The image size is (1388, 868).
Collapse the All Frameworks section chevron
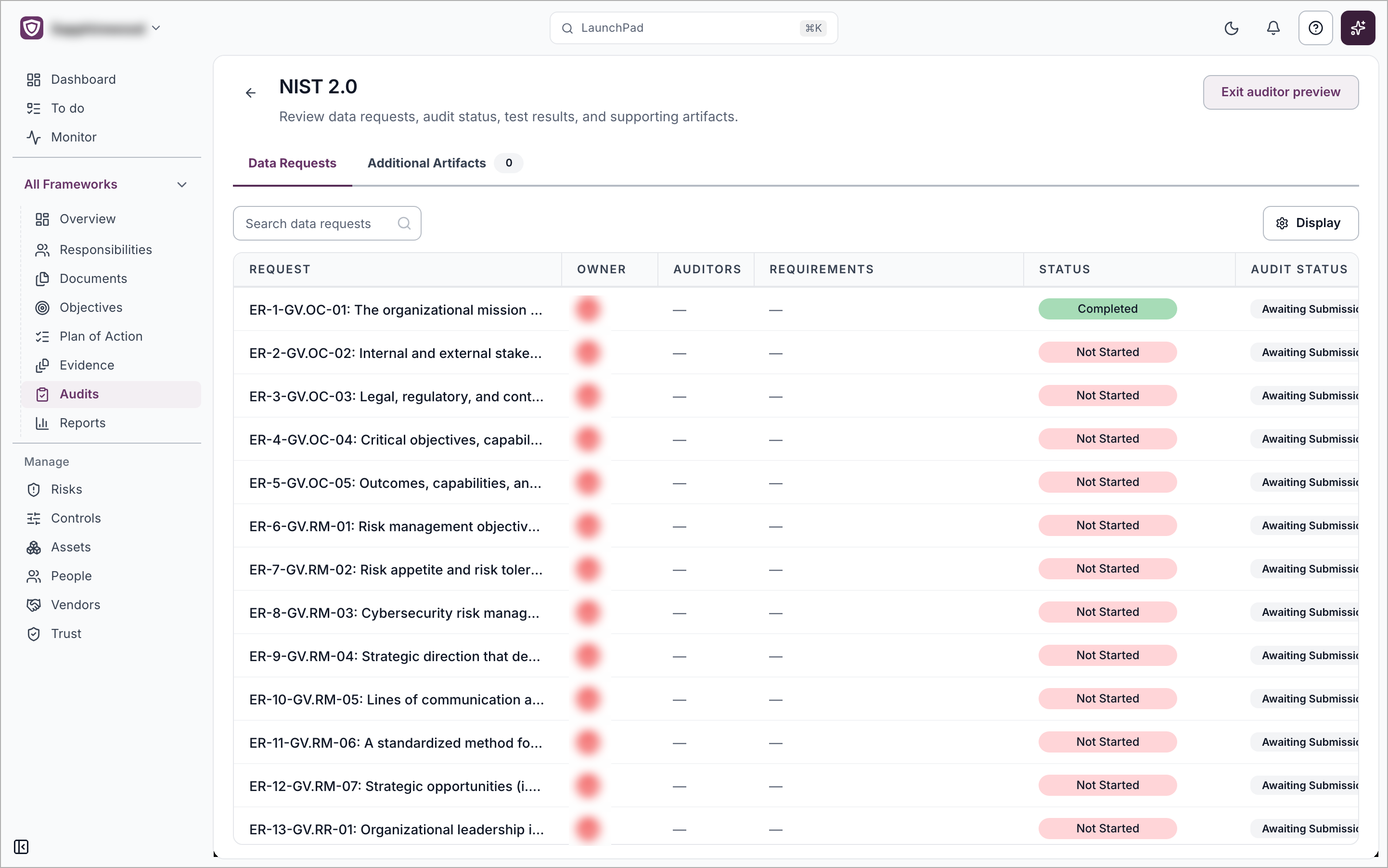tap(182, 184)
